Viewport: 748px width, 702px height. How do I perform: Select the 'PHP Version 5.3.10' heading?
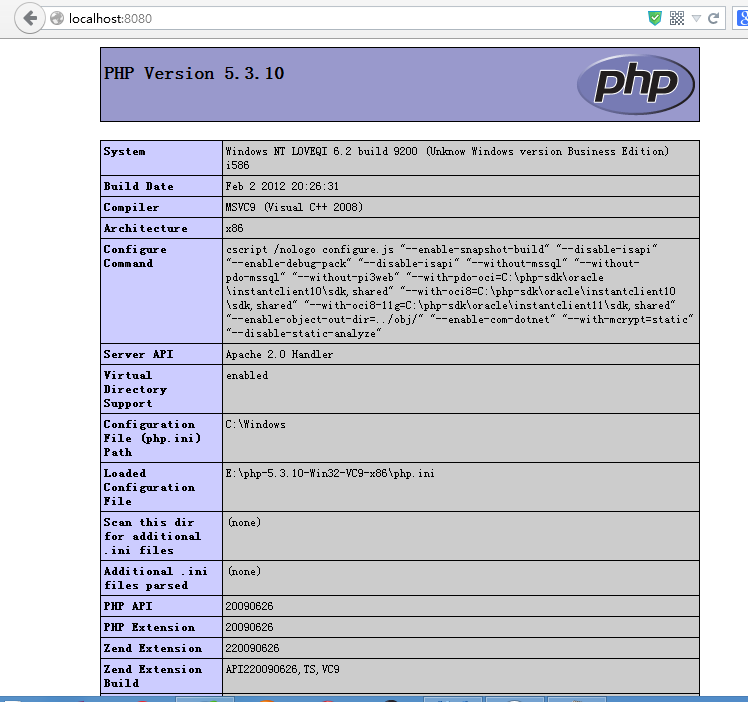194,73
